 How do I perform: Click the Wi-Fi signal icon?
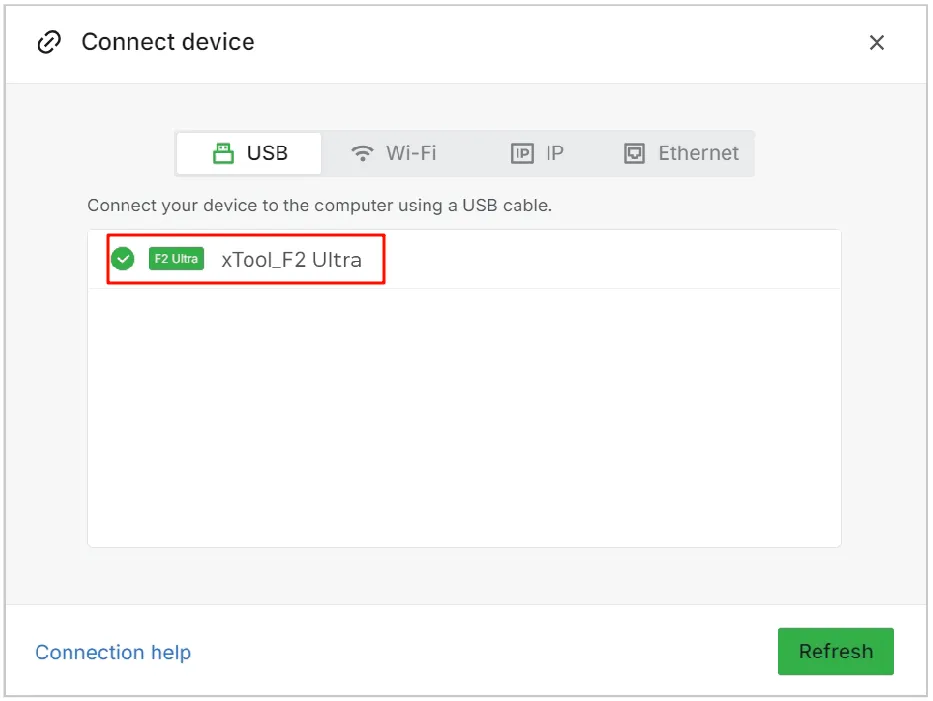362,153
